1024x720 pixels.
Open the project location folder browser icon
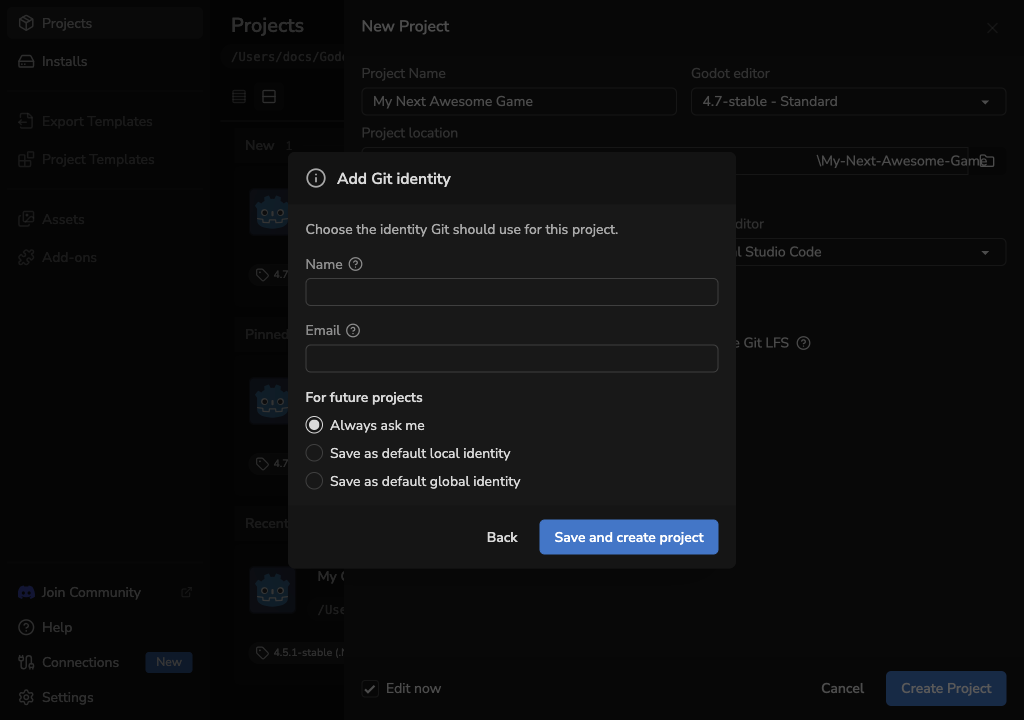pyautogui.click(x=987, y=161)
